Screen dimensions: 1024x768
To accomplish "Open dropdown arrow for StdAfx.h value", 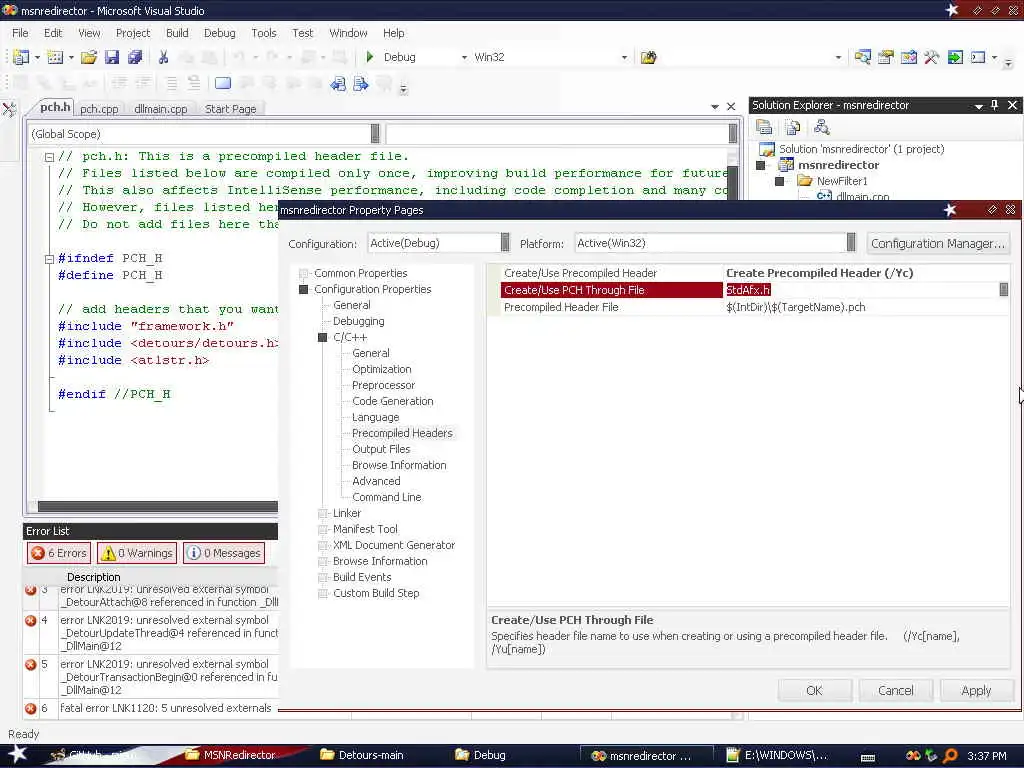I will tap(1004, 290).
